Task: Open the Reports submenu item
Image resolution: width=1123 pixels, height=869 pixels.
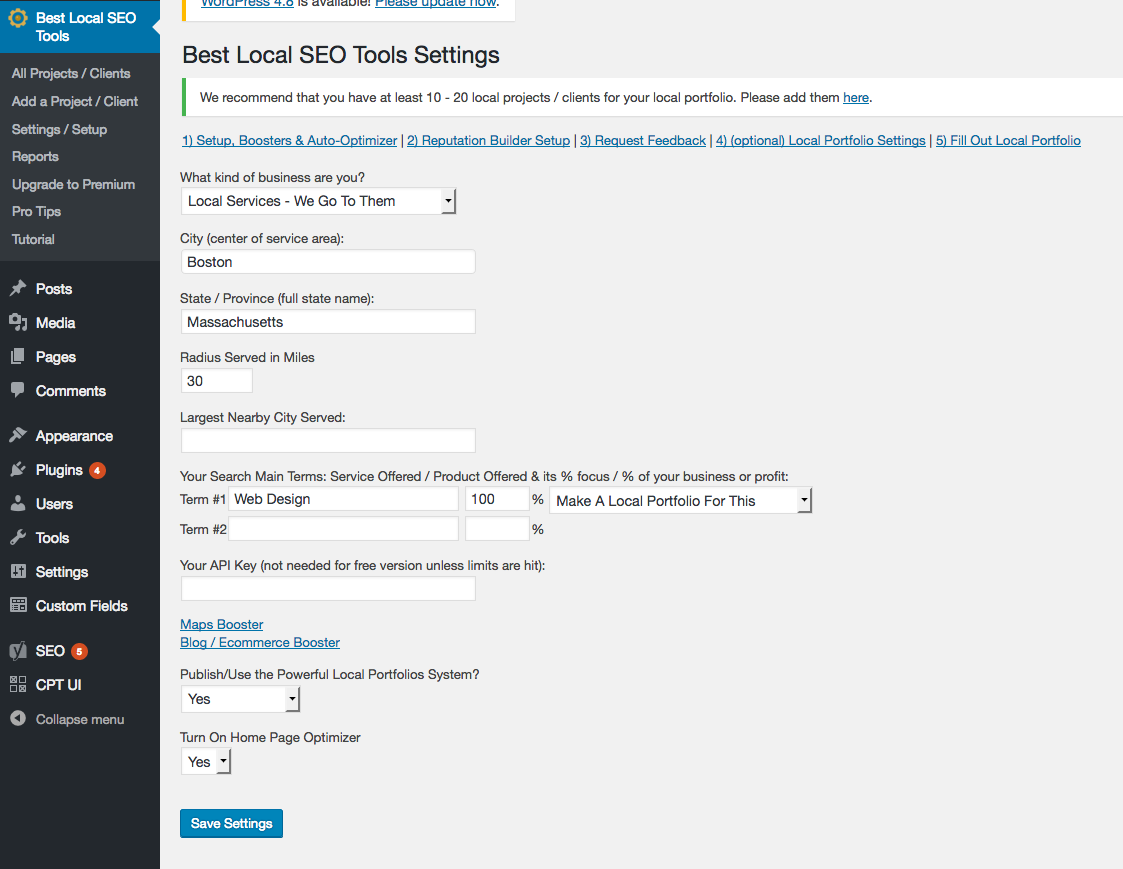Action: [x=35, y=157]
